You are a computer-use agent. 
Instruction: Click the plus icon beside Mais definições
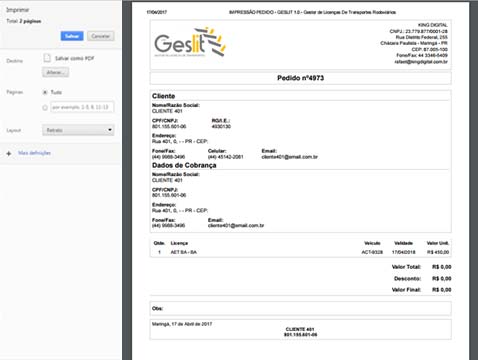[9, 153]
